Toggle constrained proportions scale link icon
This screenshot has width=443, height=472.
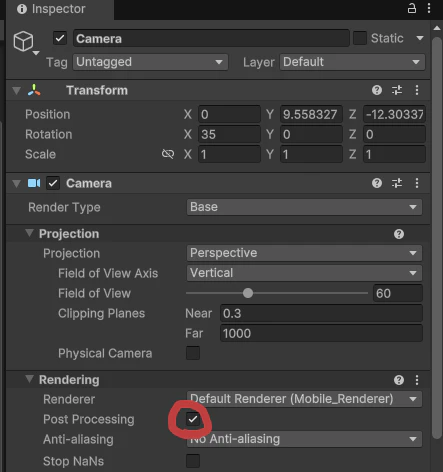(168, 154)
